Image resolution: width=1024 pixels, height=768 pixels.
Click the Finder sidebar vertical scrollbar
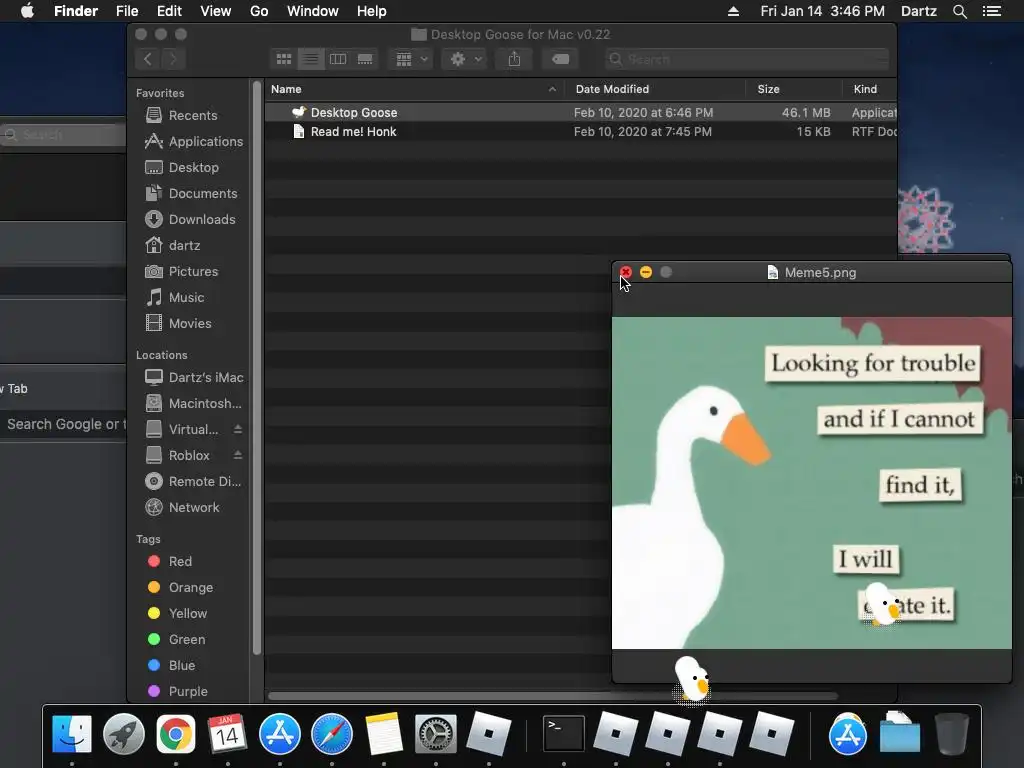pos(257,368)
